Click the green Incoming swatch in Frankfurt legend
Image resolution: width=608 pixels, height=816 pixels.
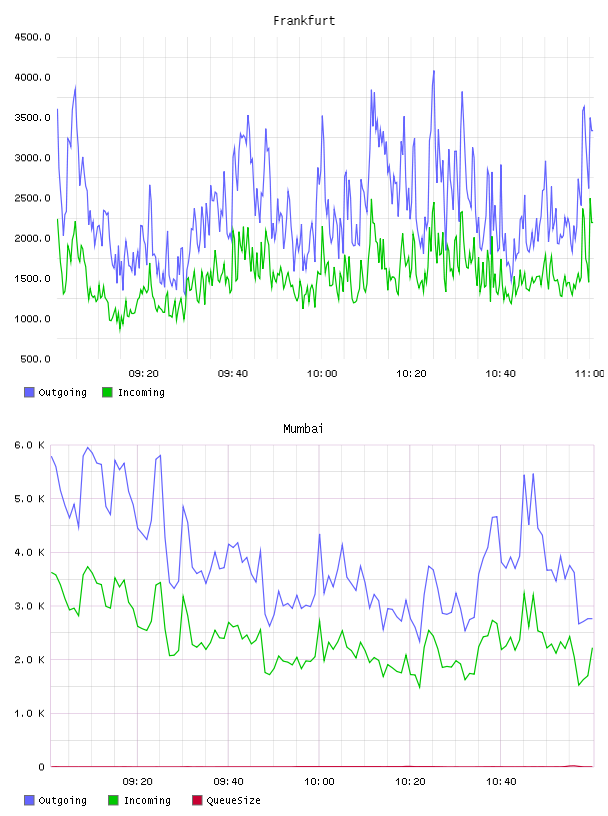point(107,392)
